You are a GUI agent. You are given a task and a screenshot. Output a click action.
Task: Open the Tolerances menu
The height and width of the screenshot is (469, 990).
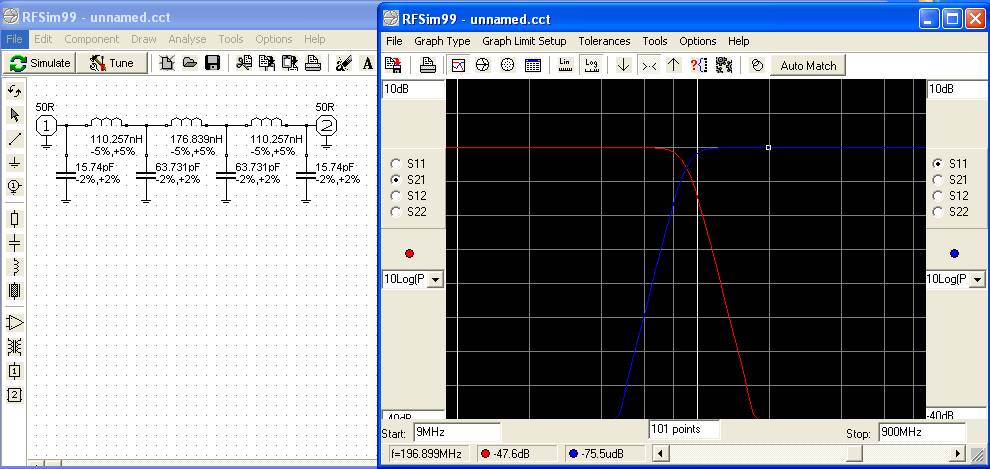pos(604,41)
